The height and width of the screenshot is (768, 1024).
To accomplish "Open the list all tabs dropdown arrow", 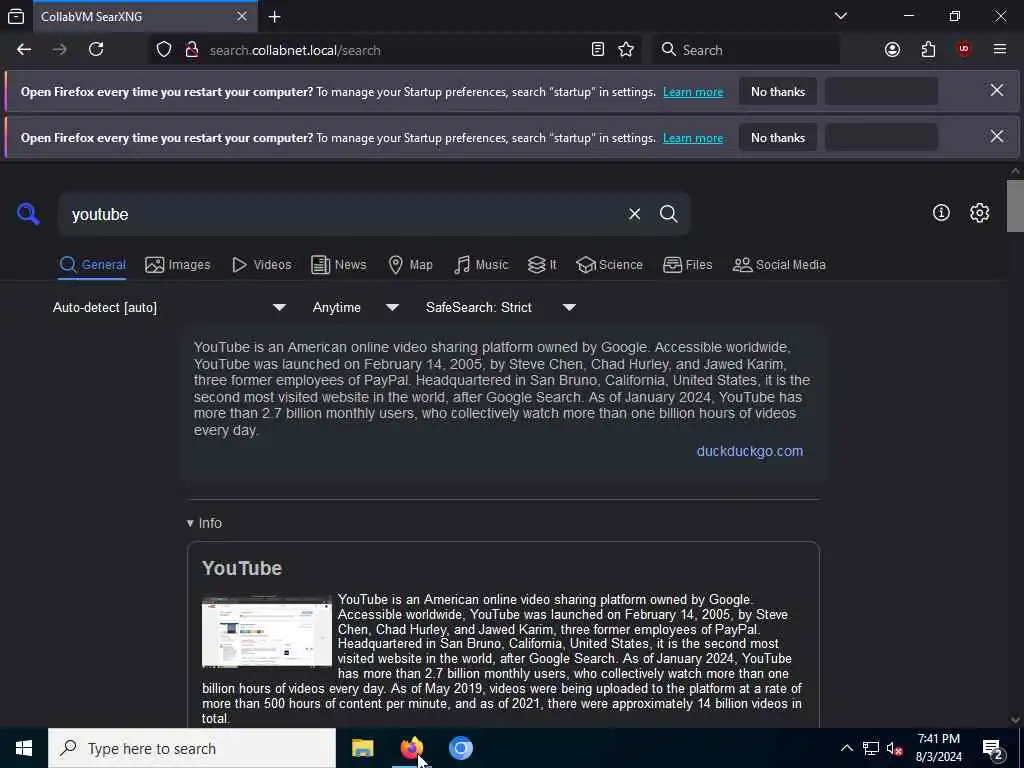I will [x=840, y=16].
